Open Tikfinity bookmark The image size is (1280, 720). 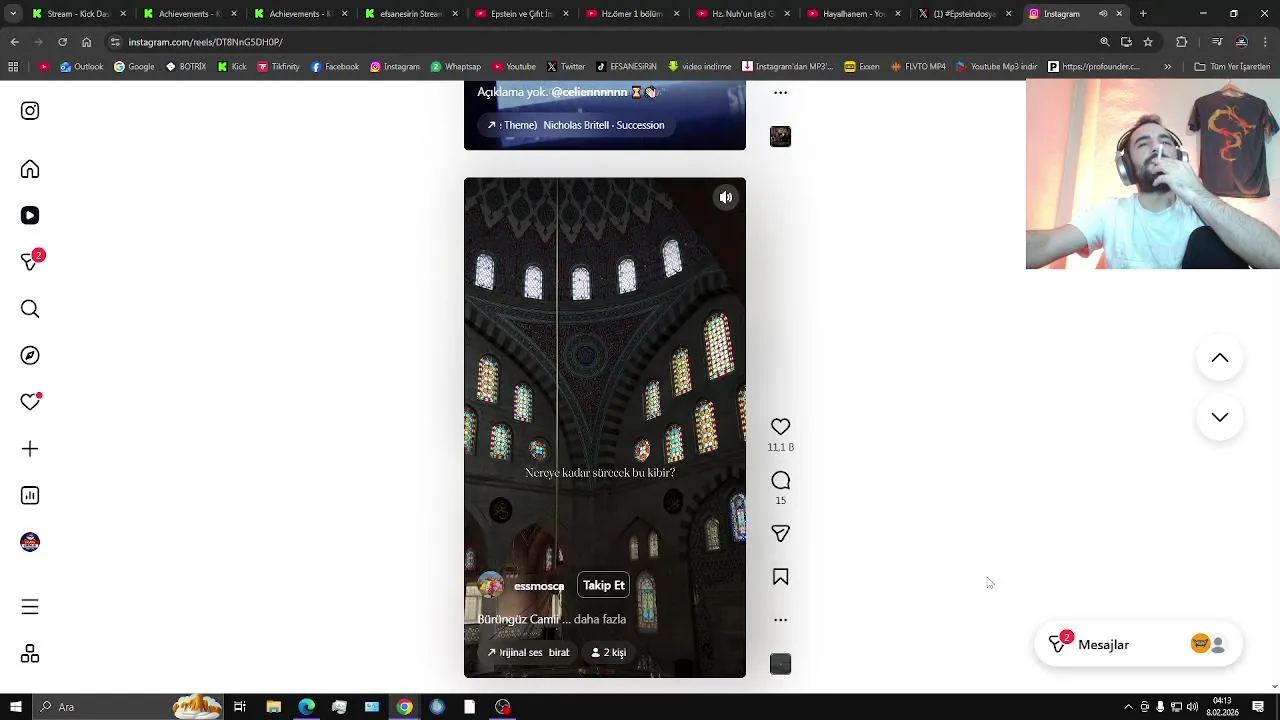click(278, 67)
